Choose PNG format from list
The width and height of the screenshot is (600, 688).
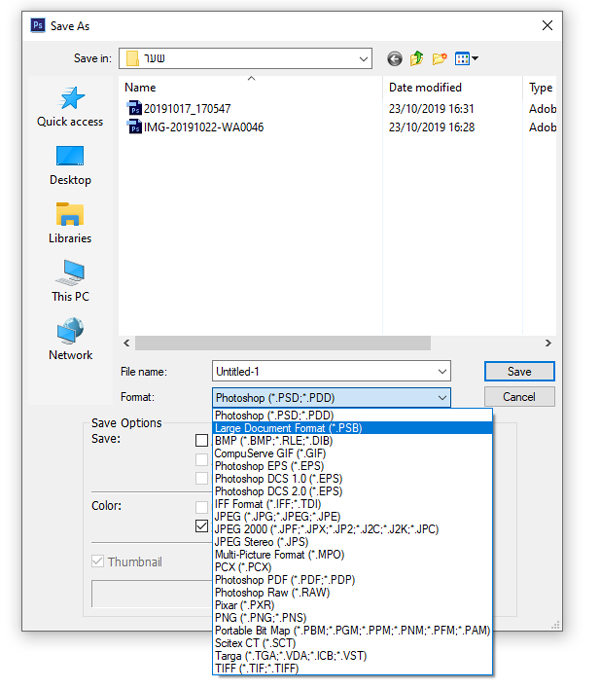coord(352,618)
